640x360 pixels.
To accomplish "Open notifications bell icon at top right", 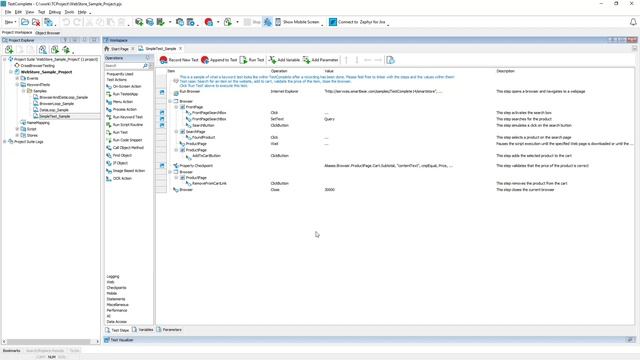I will coord(633,22).
